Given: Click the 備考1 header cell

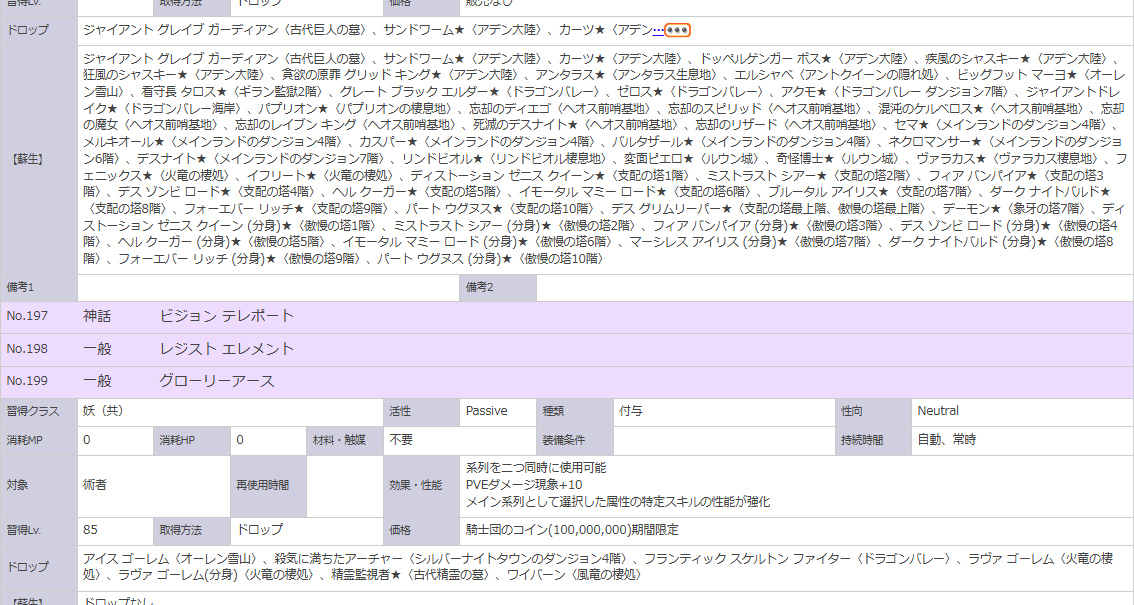Looking at the screenshot, I should coord(38,288).
